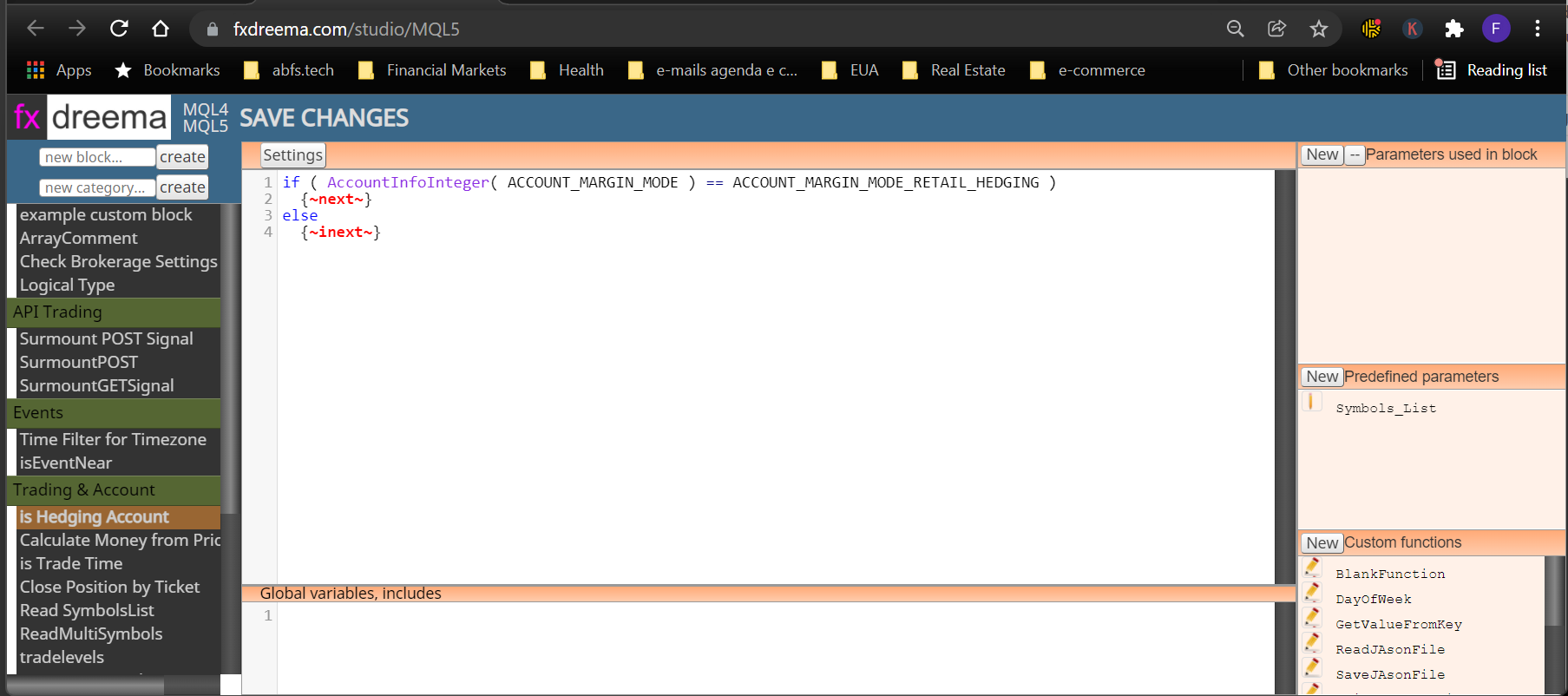Open the Reading list icon

click(1446, 70)
